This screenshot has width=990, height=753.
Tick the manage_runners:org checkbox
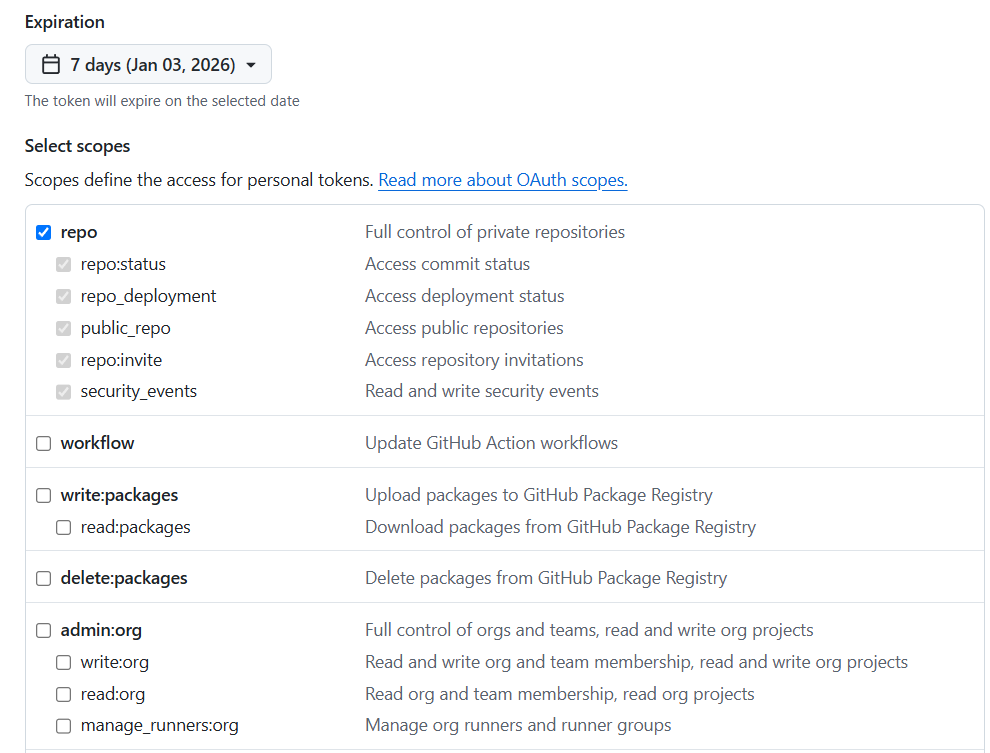63,726
